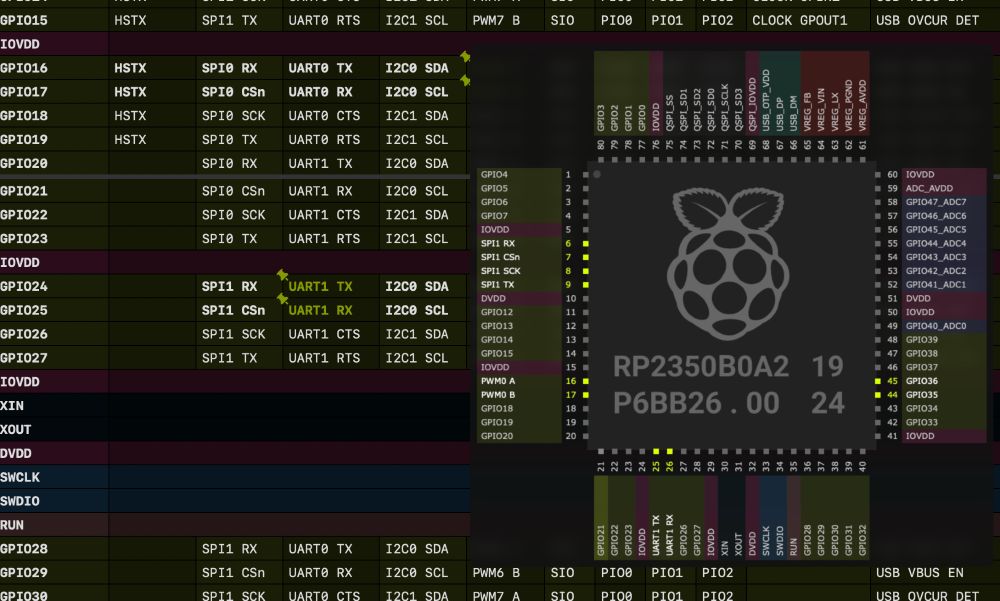Click the Raspberry Pi logo on the chip
Image resolution: width=1000 pixels, height=601 pixels.
(728, 263)
